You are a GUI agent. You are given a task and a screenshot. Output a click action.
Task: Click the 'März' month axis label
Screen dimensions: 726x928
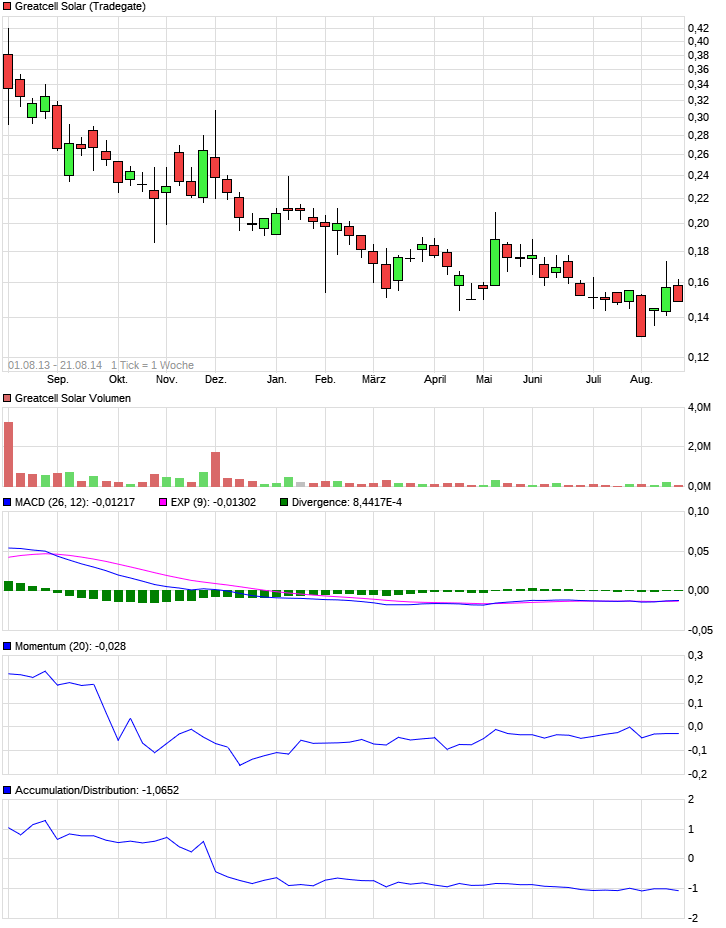click(x=373, y=379)
